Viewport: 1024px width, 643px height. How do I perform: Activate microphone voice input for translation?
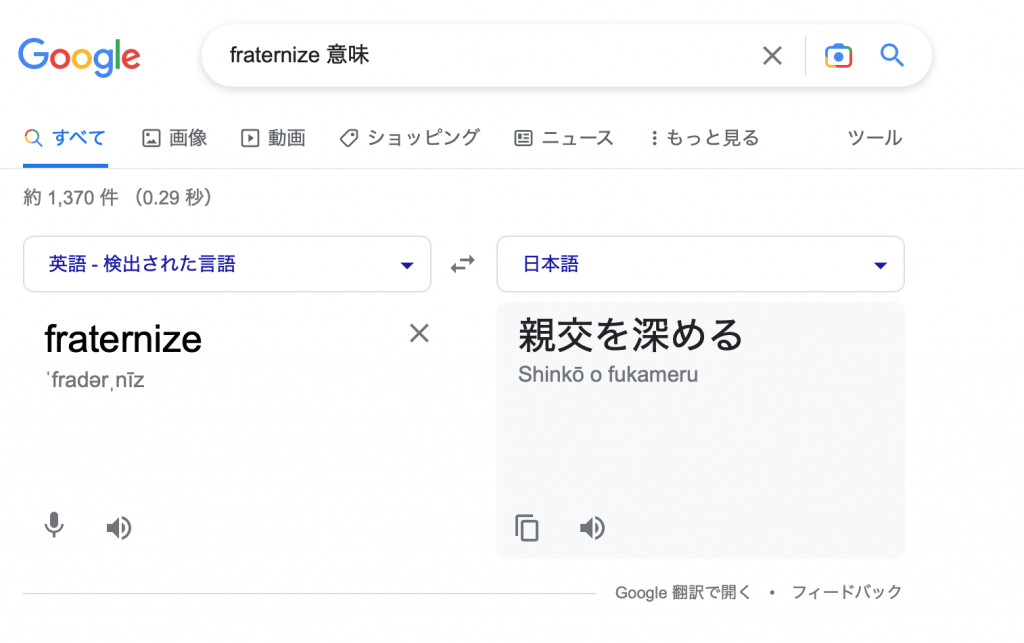click(x=55, y=526)
